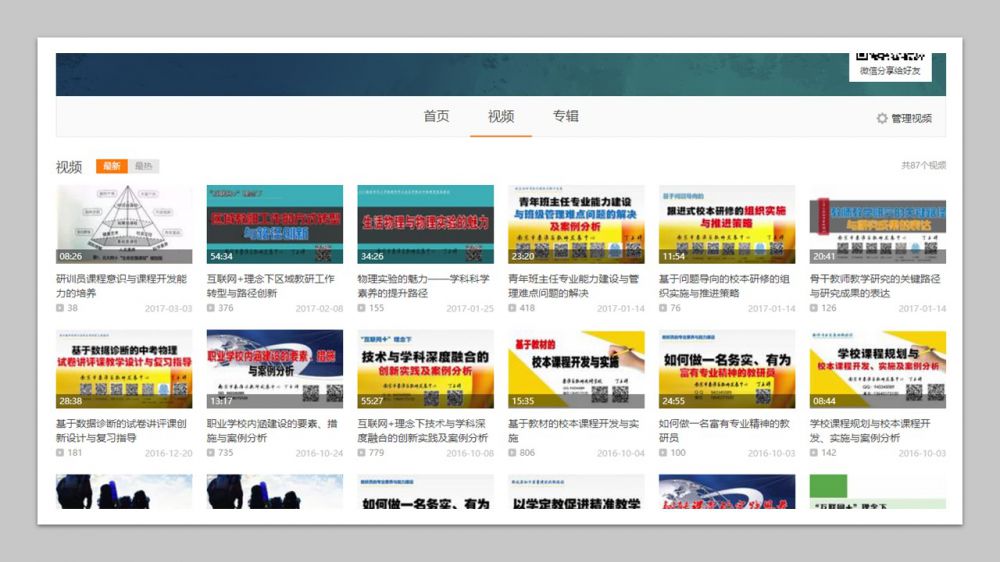
Task: Select the 视频 tab
Action: click(501, 116)
